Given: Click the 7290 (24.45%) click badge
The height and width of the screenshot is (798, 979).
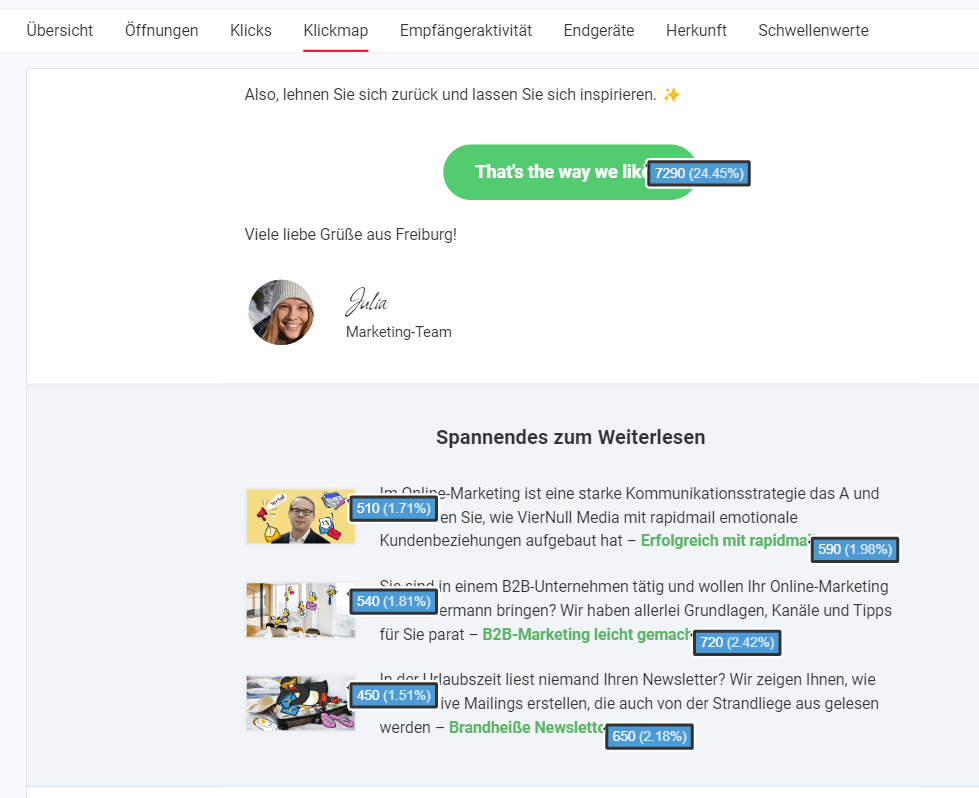Looking at the screenshot, I should (699, 173).
